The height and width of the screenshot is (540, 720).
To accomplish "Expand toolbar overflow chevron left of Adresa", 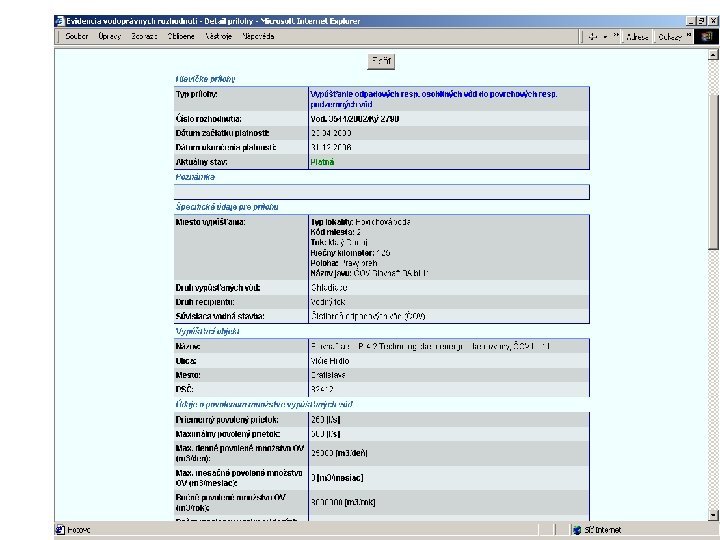I will [616, 35].
